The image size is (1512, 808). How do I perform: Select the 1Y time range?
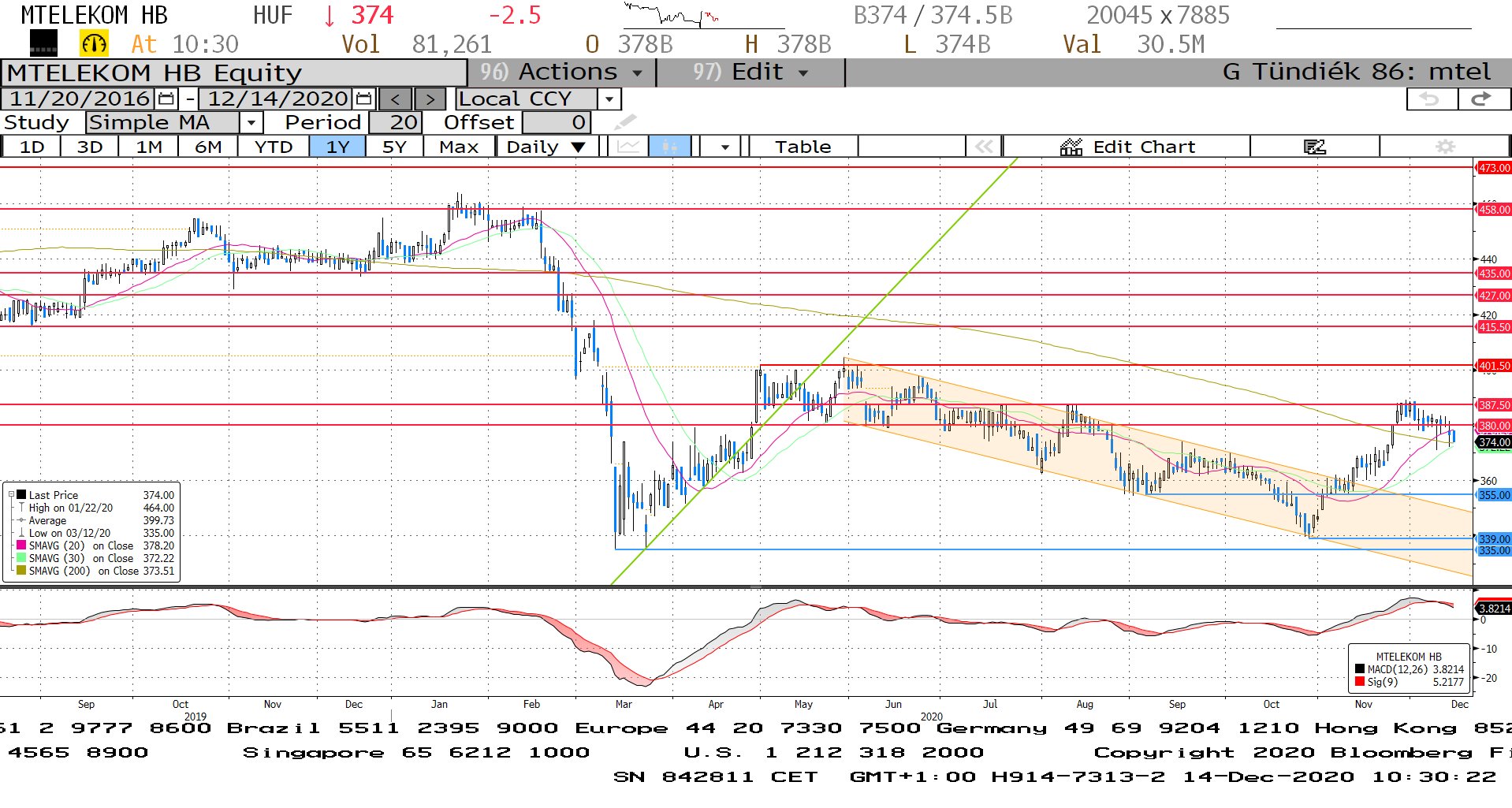pyautogui.click(x=337, y=147)
